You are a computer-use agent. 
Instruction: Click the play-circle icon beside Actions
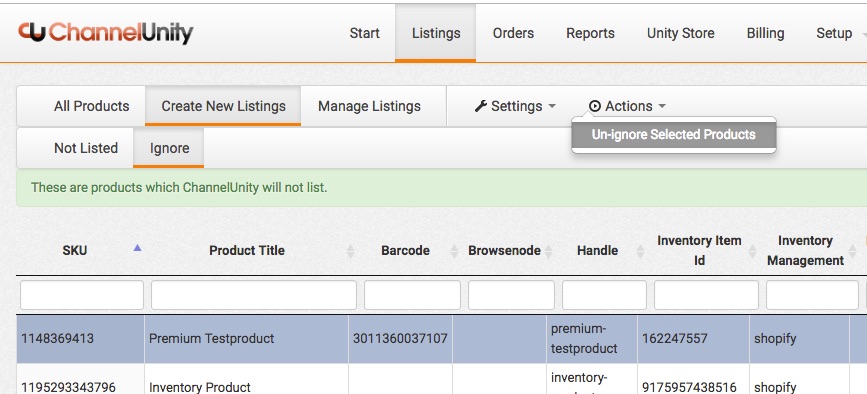594,106
